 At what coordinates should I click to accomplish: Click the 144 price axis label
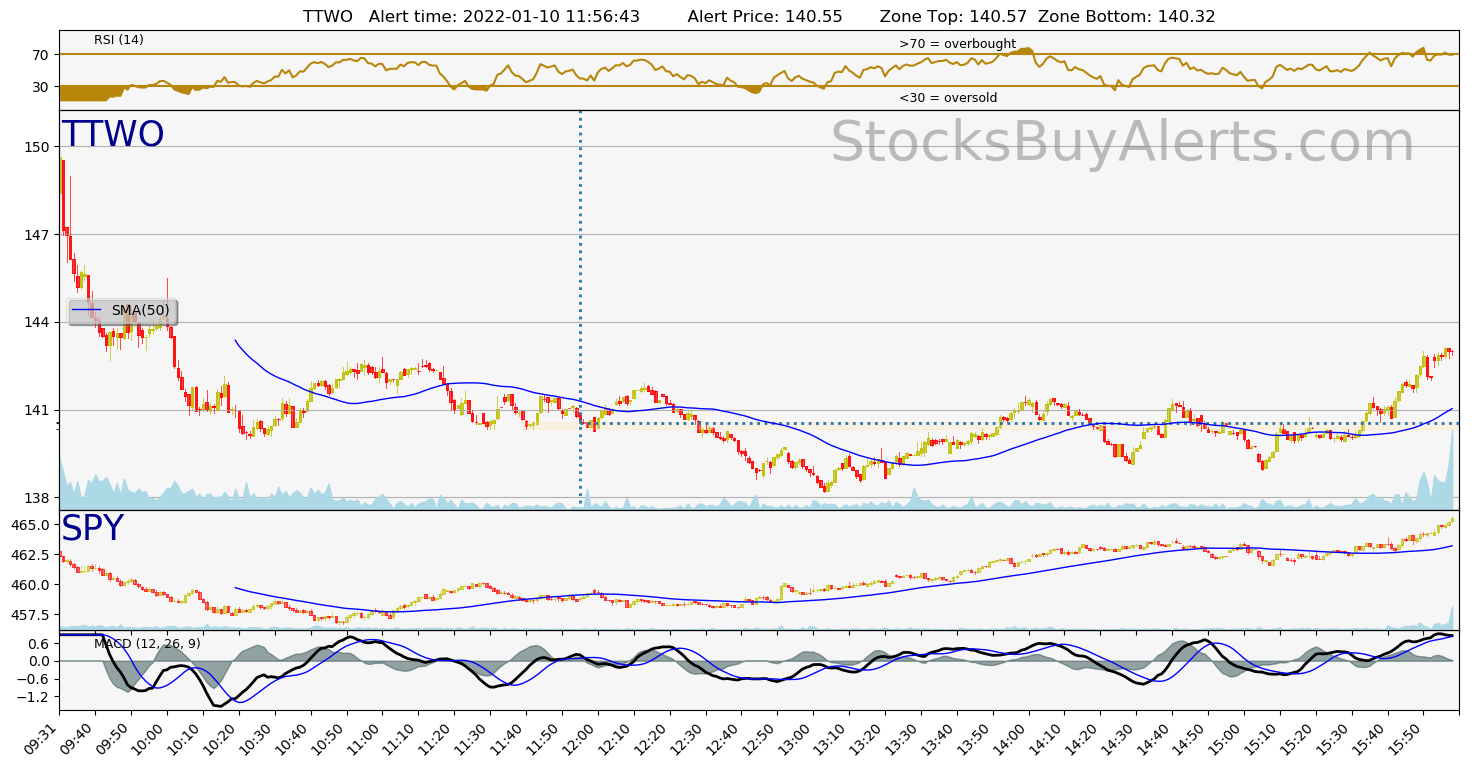37,322
